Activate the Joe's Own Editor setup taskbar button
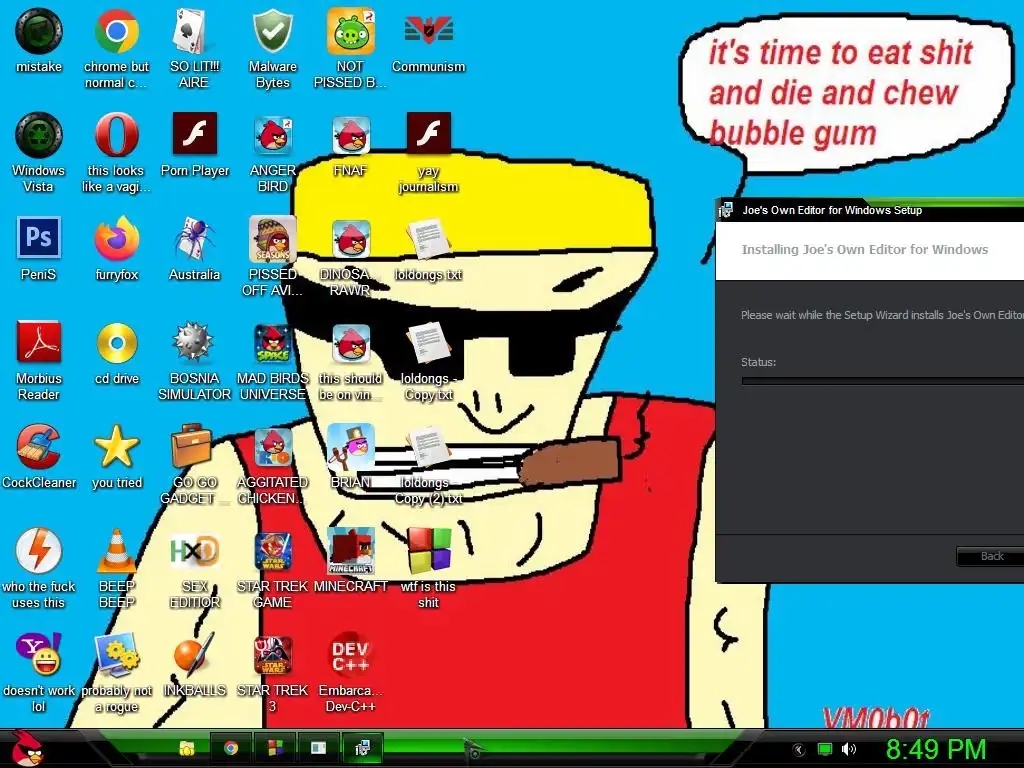Image resolution: width=1024 pixels, height=768 pixels. tap(362, 748)
